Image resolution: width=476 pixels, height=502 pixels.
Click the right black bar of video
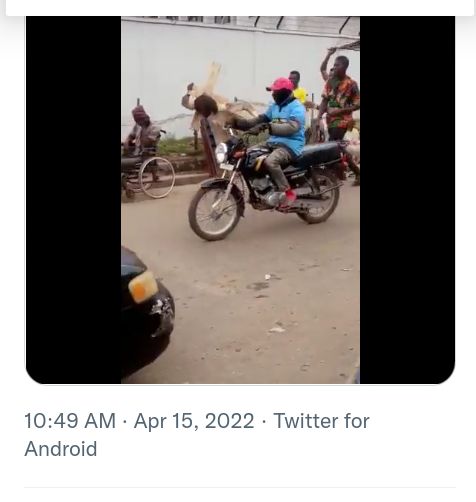tap(407, 200)
